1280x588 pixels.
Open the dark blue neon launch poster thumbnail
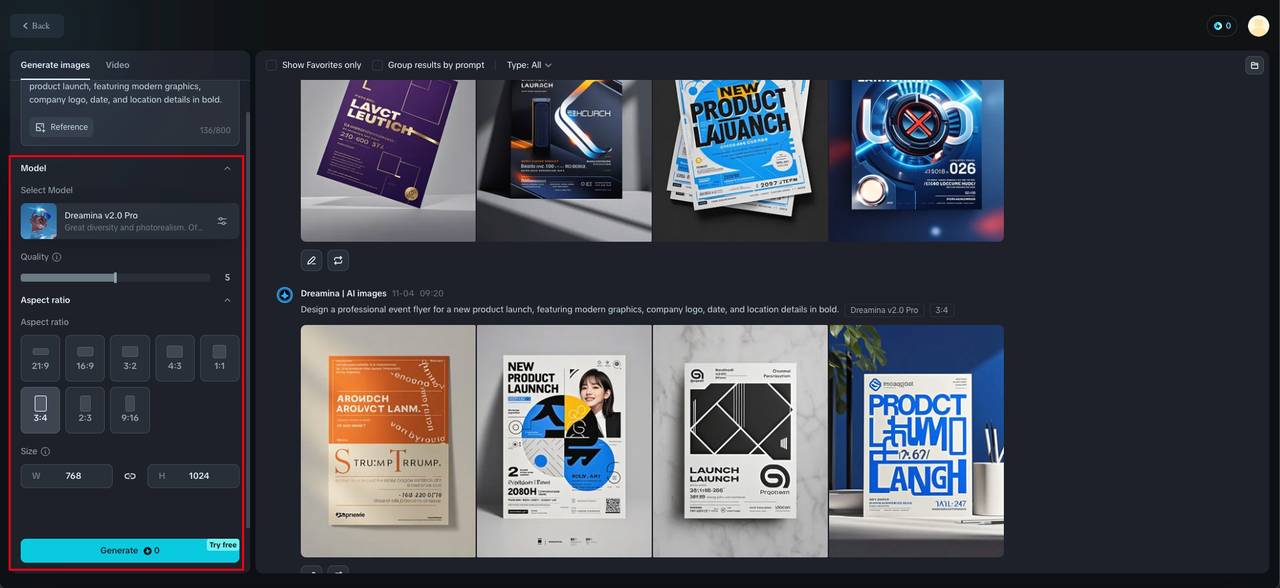(x=564, y=161)
